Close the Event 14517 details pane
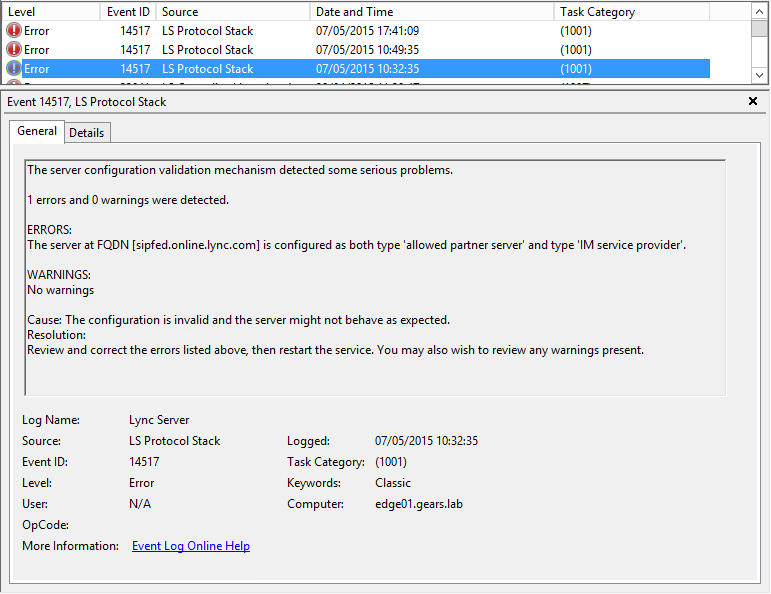Image resolution: width=771 pixels, height=594 pixels. [x=752, y=101]
